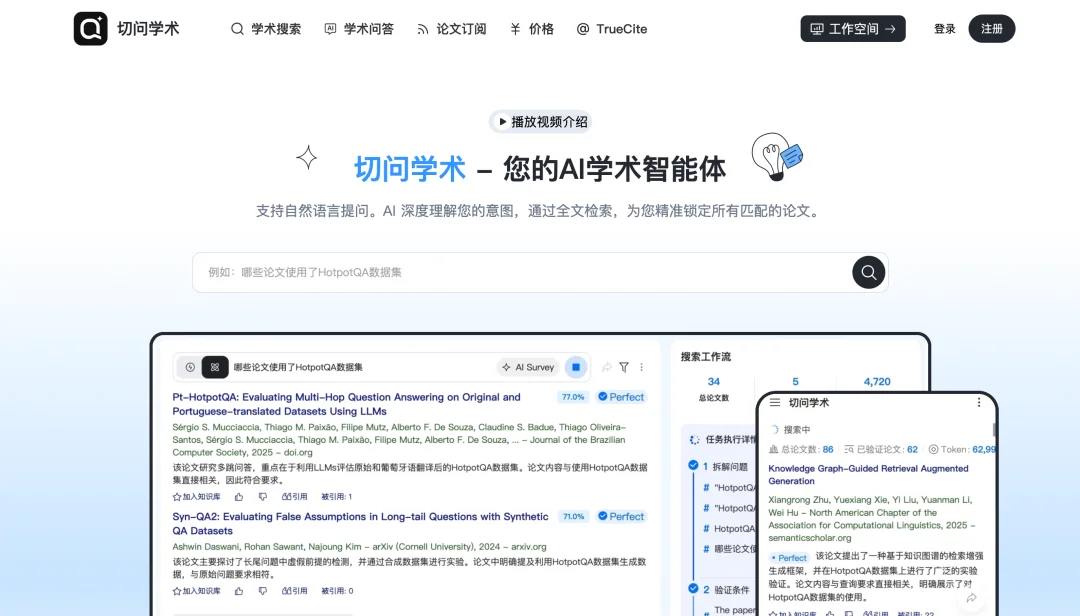1080x616 pixels.
Task: Open the three-dot menu in the phone mockup
Action: tap(979, 402)
